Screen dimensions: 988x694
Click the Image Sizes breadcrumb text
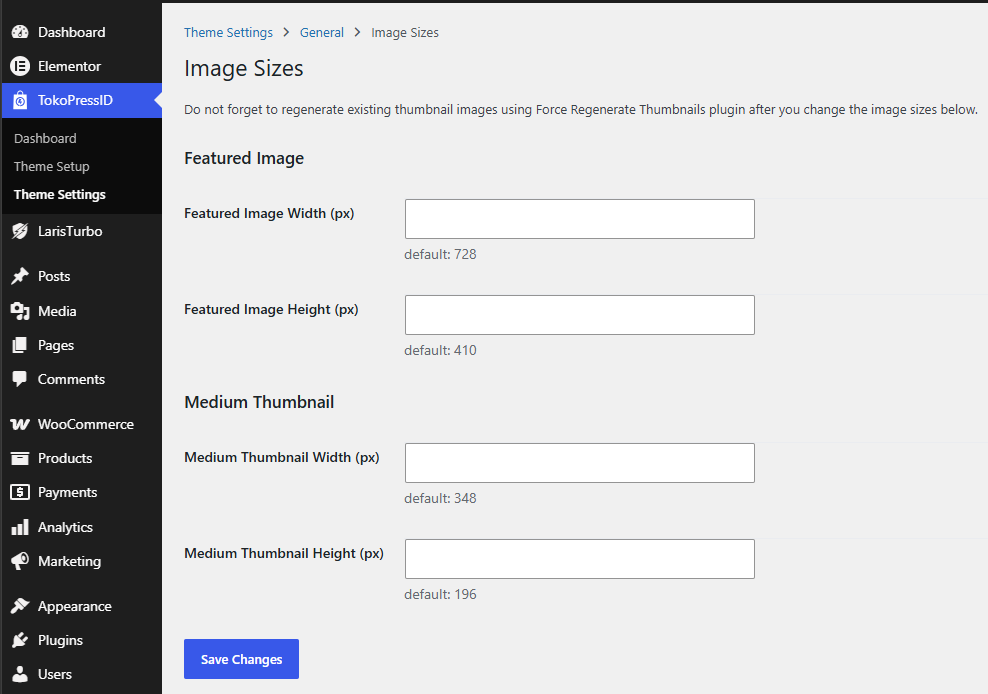(x=405, y=33)
